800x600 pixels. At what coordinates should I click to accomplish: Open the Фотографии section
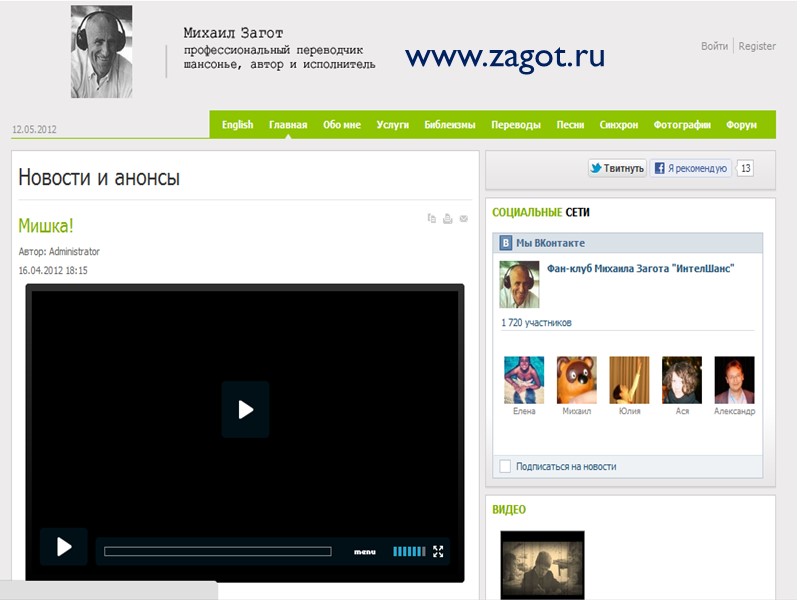tap(681, 124)
